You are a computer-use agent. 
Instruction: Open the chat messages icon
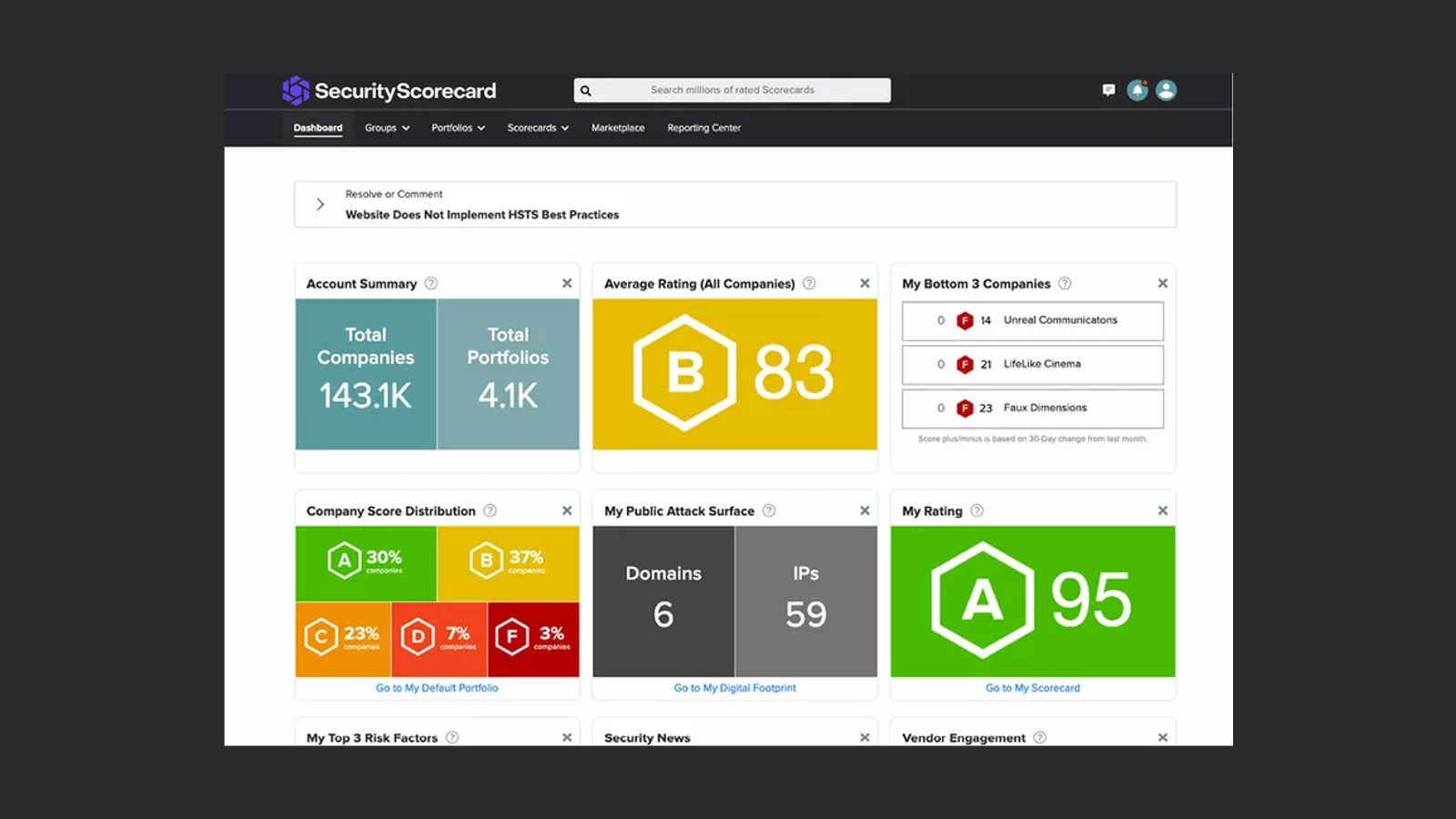pos(1108,90)
